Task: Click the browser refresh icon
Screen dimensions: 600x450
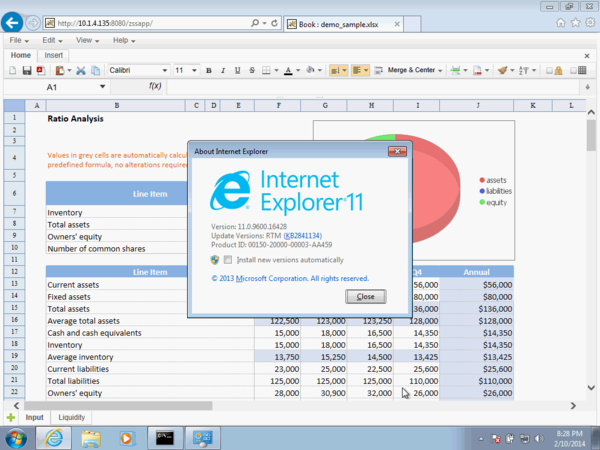Action: tap(274, 23)
